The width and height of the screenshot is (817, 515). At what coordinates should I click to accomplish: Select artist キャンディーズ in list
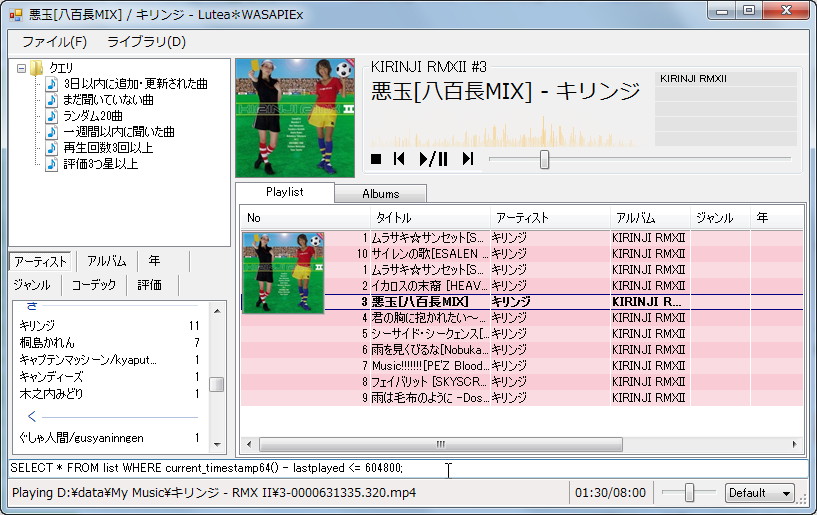tap(109, 377)
